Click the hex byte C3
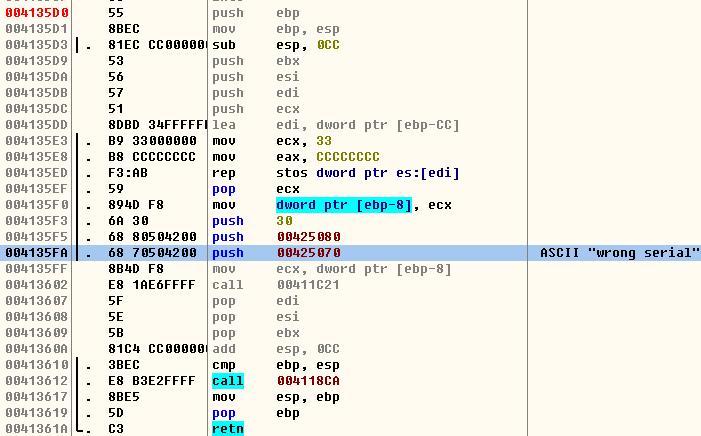 [116, 429]
